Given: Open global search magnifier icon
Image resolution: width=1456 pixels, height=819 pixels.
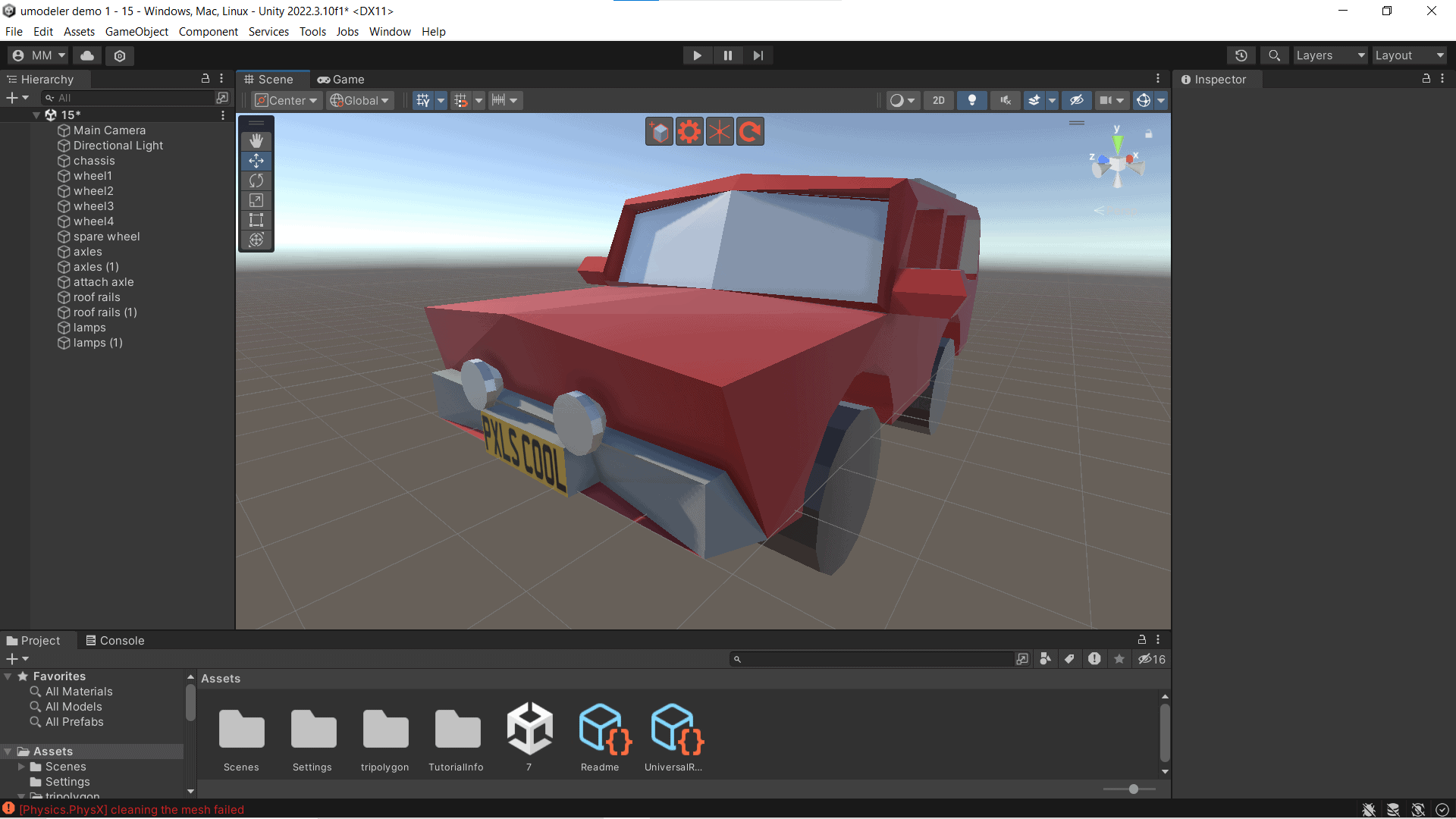Looking at the screenshot, I should point(1275,55).
